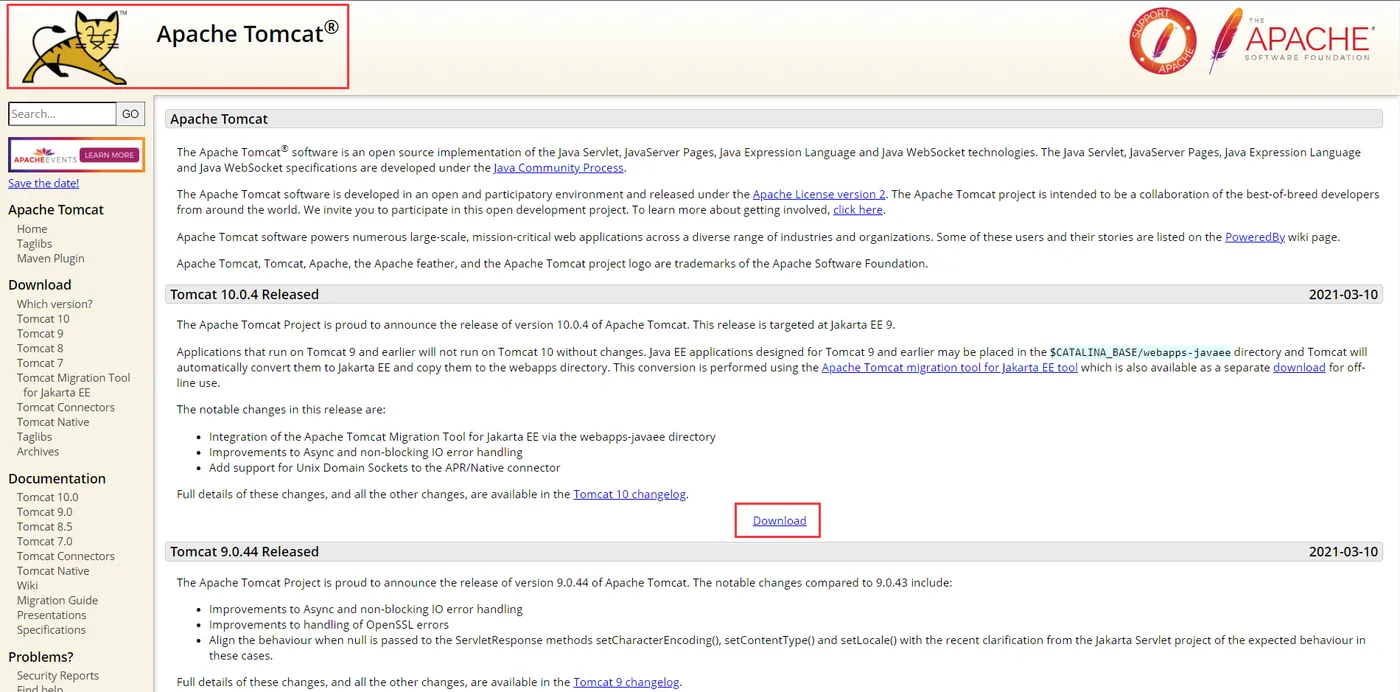Select Tomcat 7 download link
The image size is (1400, 692).
[40, 363]
